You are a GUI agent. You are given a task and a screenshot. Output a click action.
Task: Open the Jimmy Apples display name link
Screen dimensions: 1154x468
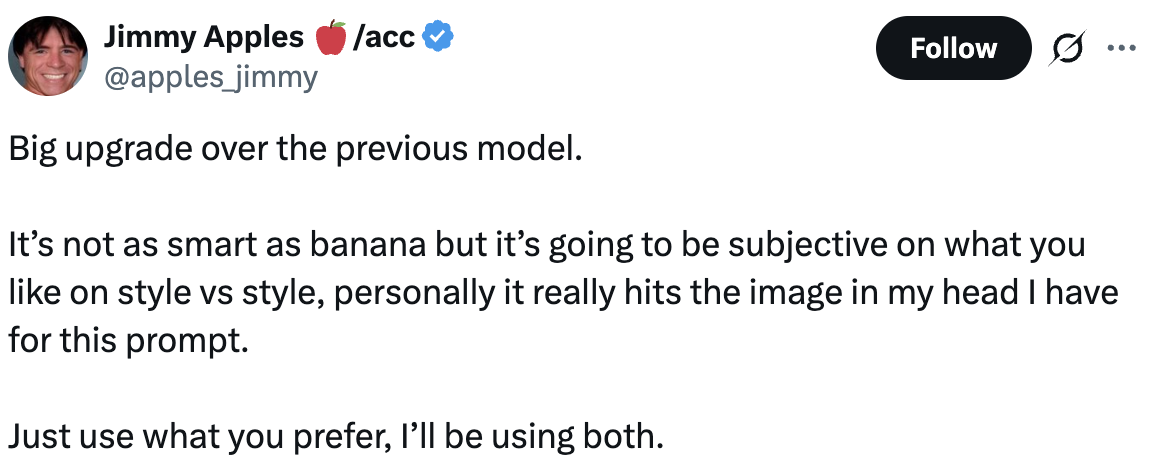pos(203,38)
